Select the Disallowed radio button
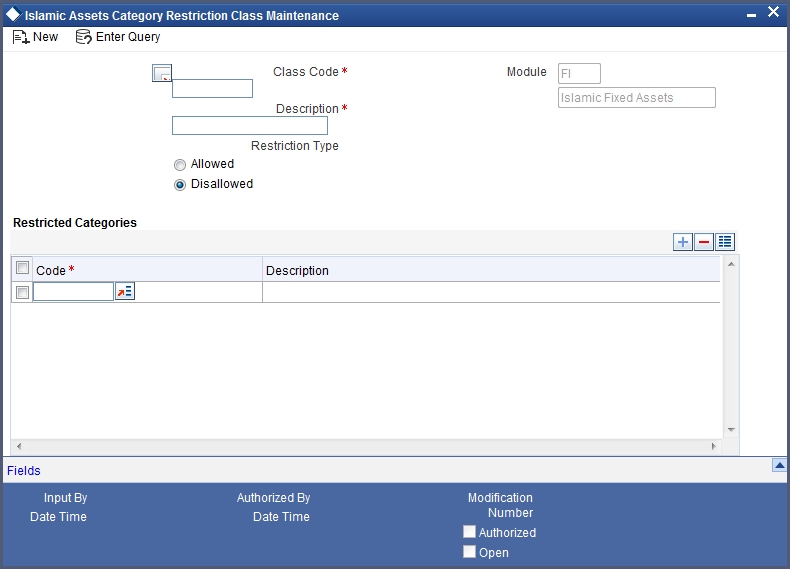 tap(180, 185)
